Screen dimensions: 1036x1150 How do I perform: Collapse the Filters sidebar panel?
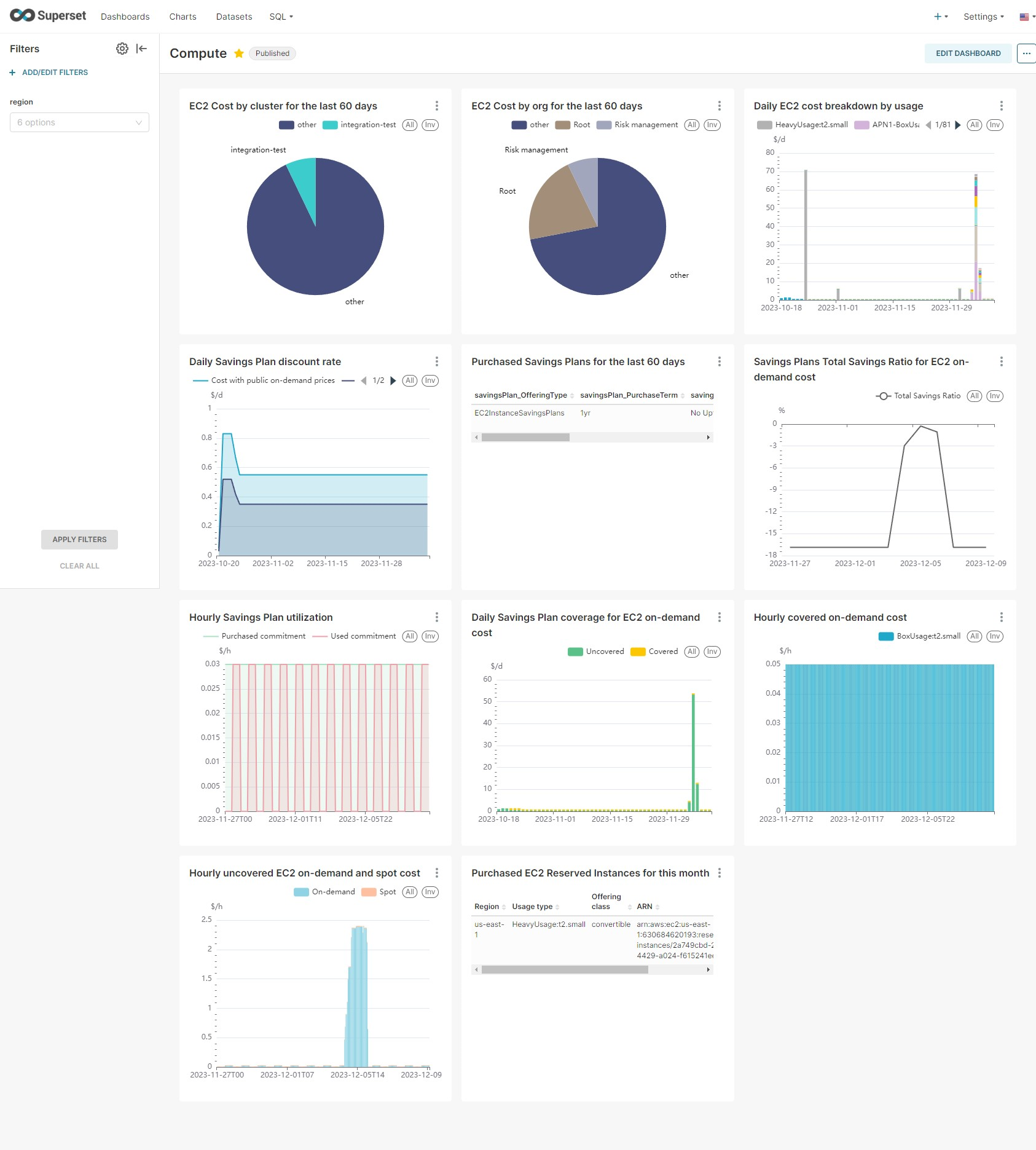(142, 49)
